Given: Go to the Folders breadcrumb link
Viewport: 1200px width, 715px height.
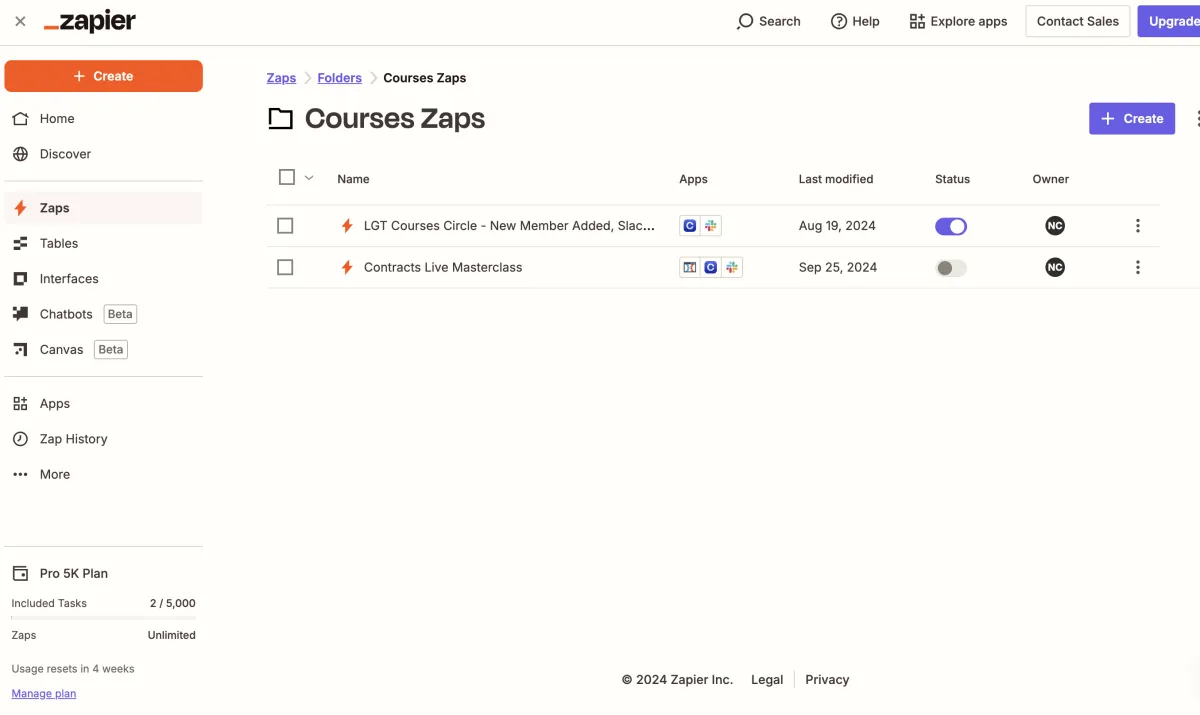Looking at the screenshot, I should pyautogui.click(x=339, y=78).
